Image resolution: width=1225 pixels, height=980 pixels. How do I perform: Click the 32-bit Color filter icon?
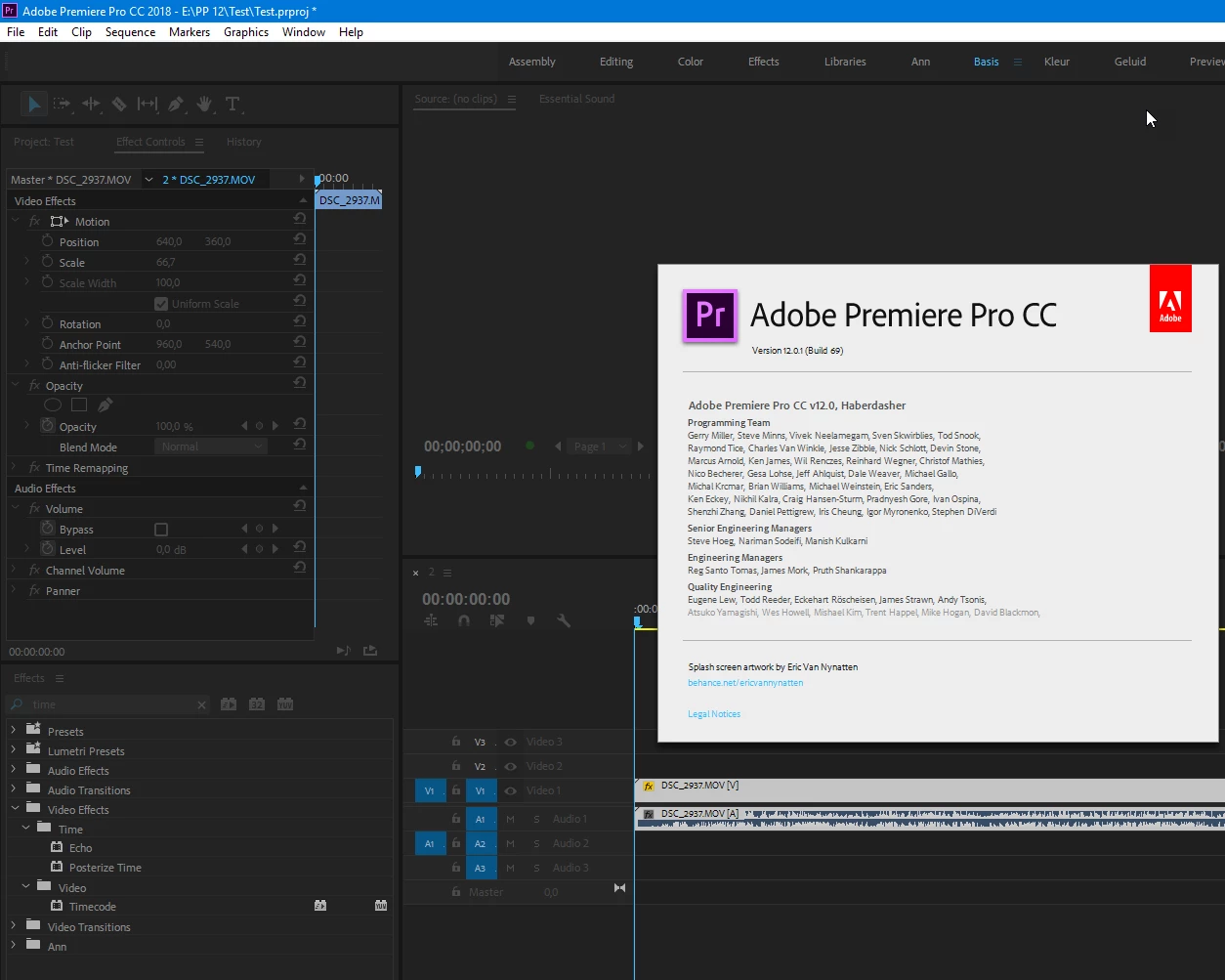click(x=257, y=703)
